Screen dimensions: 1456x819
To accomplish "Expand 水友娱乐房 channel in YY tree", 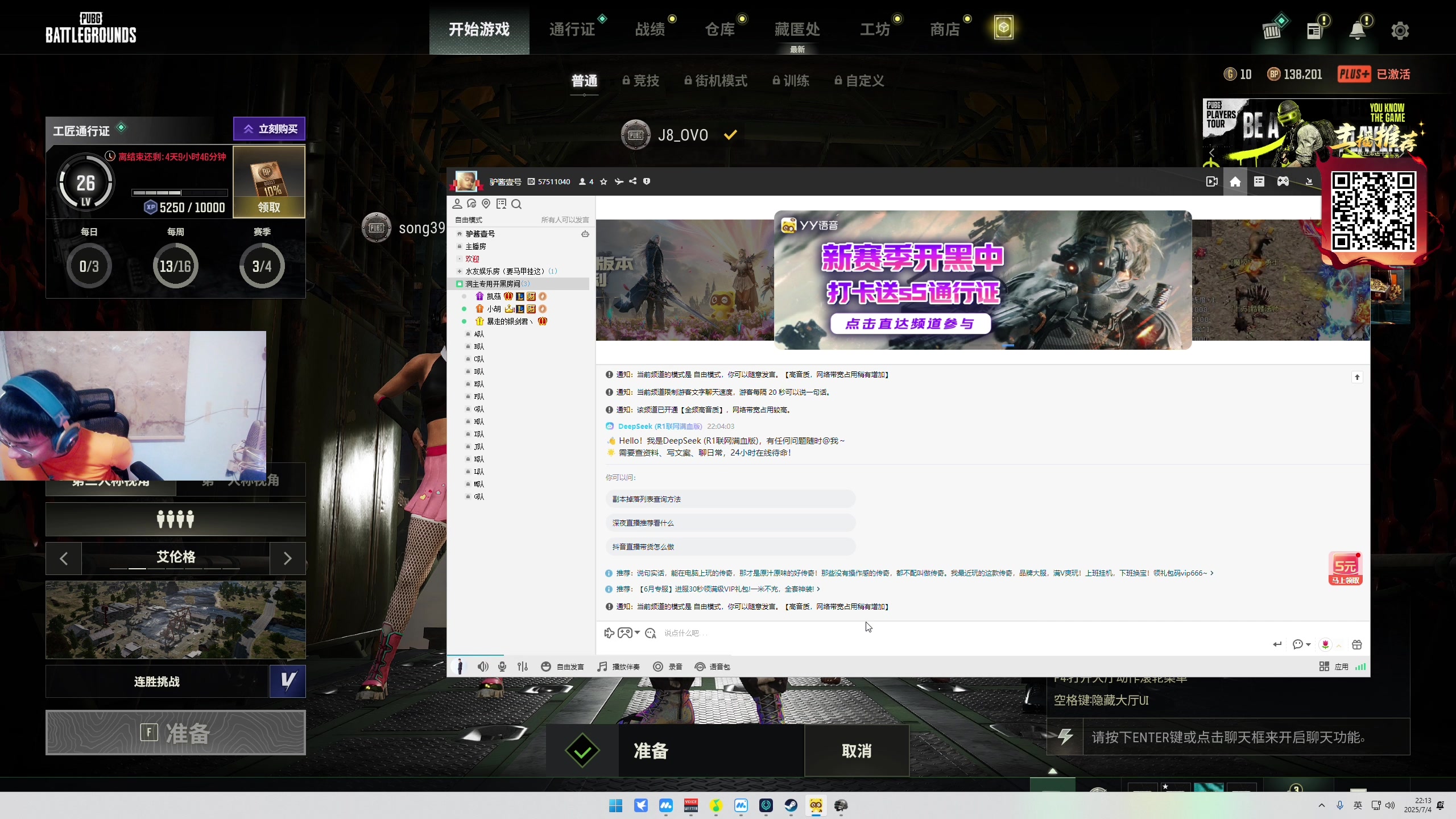I will click(460, 271).
